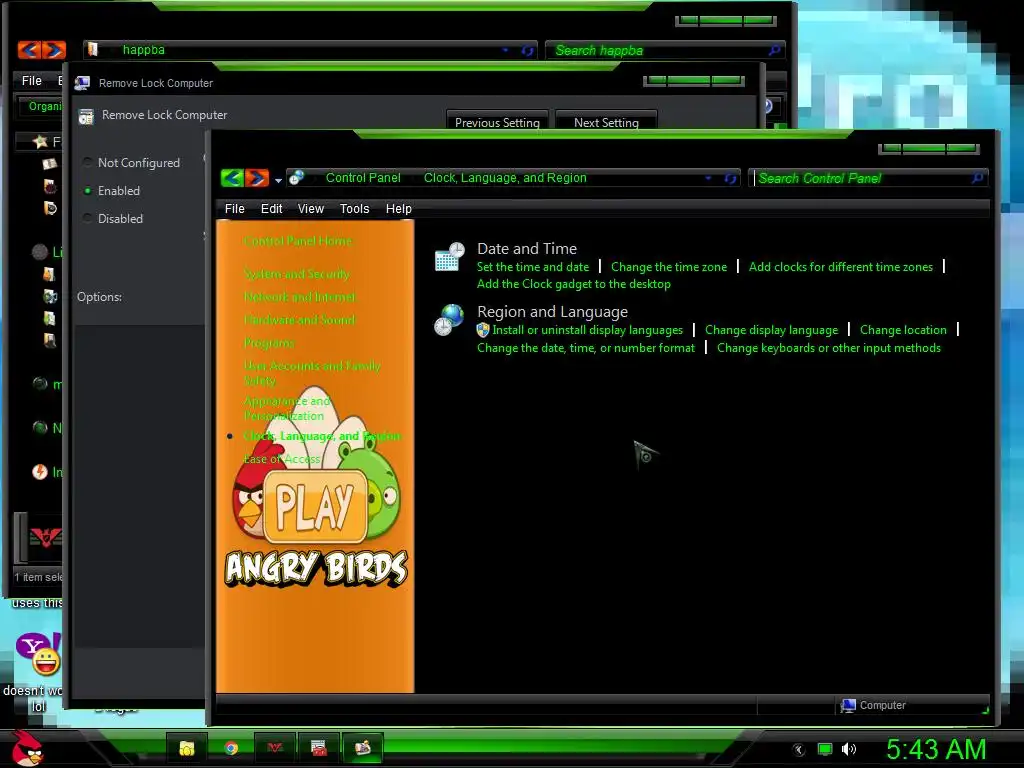Open User Accounts and Family Safety
The image size is (1024, 768).
point(312,373)
